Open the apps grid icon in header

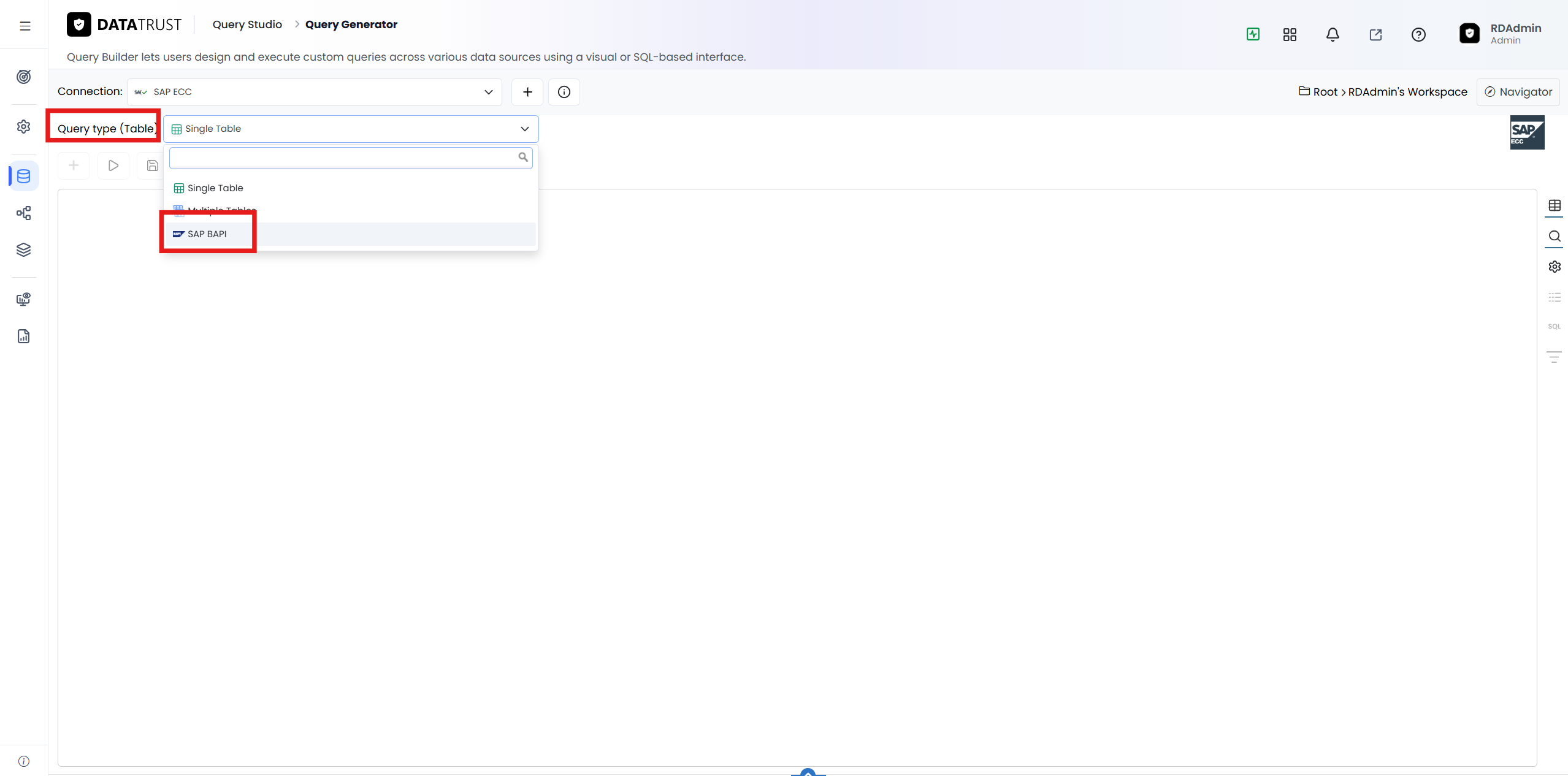(x=1290, y=34)
